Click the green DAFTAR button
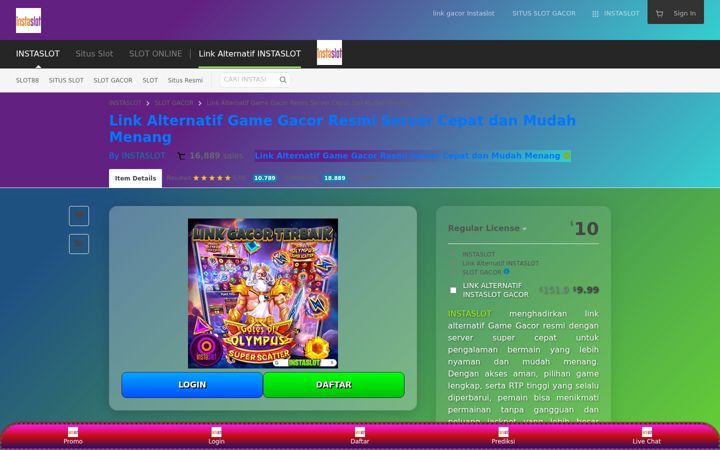The width and height of the screenshot is (720, 450). tap(334, 385)
